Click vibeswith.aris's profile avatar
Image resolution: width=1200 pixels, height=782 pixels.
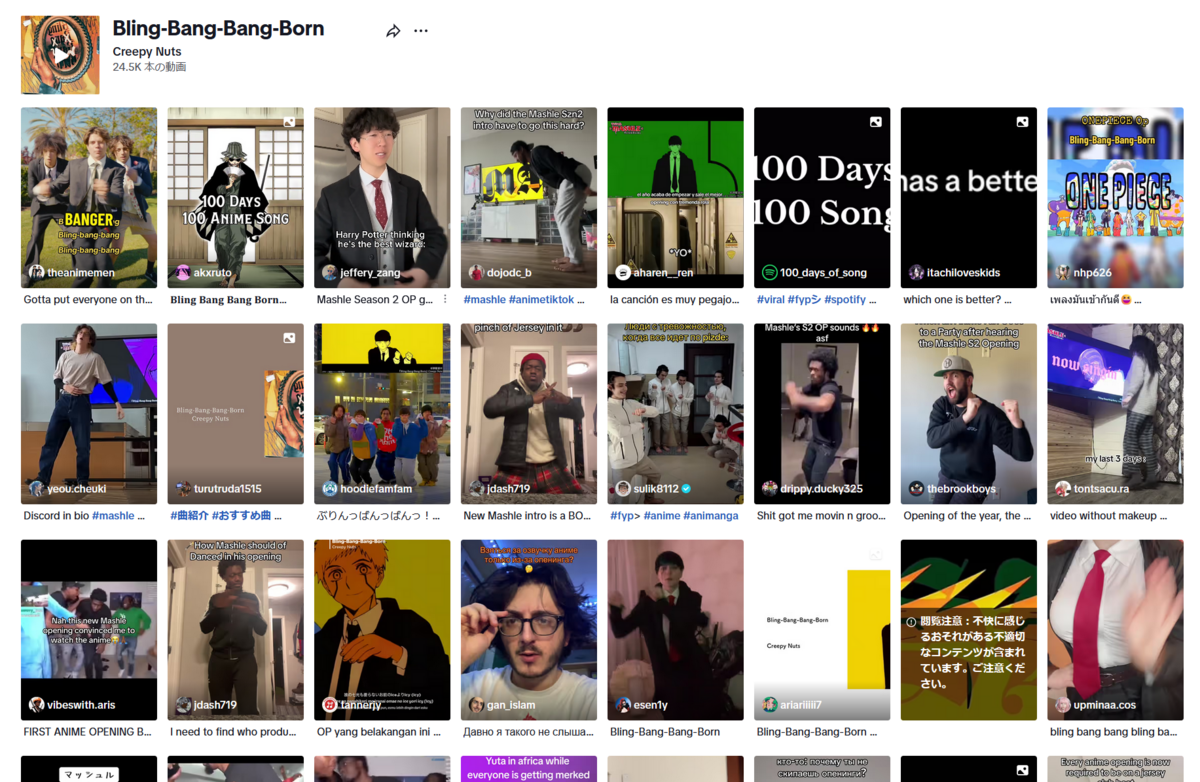(37, 705)
